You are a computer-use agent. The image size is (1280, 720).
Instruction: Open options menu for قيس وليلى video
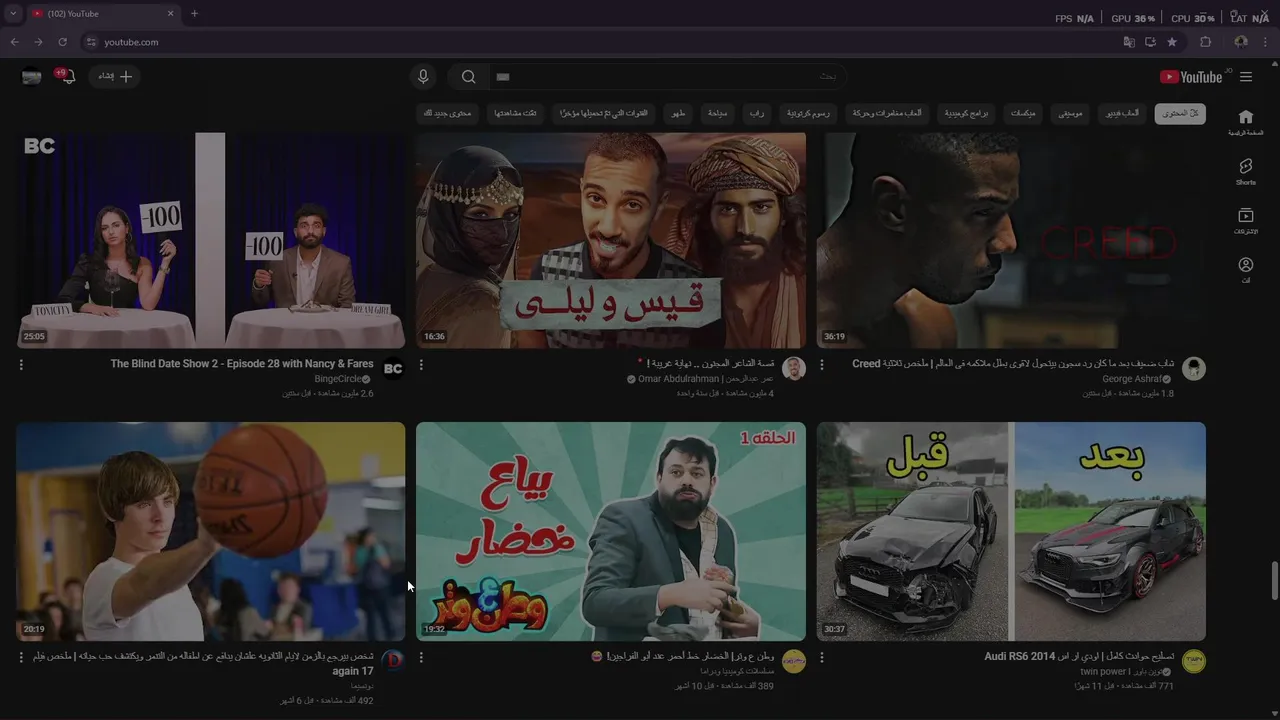pyautogui.click(x=421, y=365)
